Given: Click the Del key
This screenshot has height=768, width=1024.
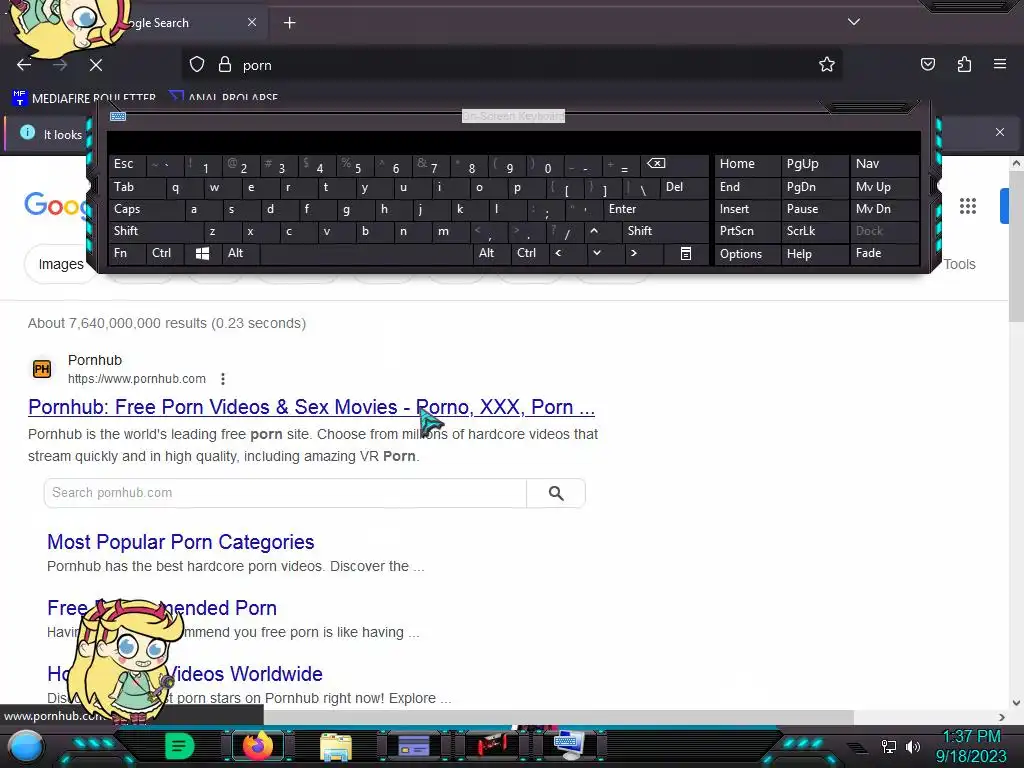Looking at the screenshot, I should point(684,187).
